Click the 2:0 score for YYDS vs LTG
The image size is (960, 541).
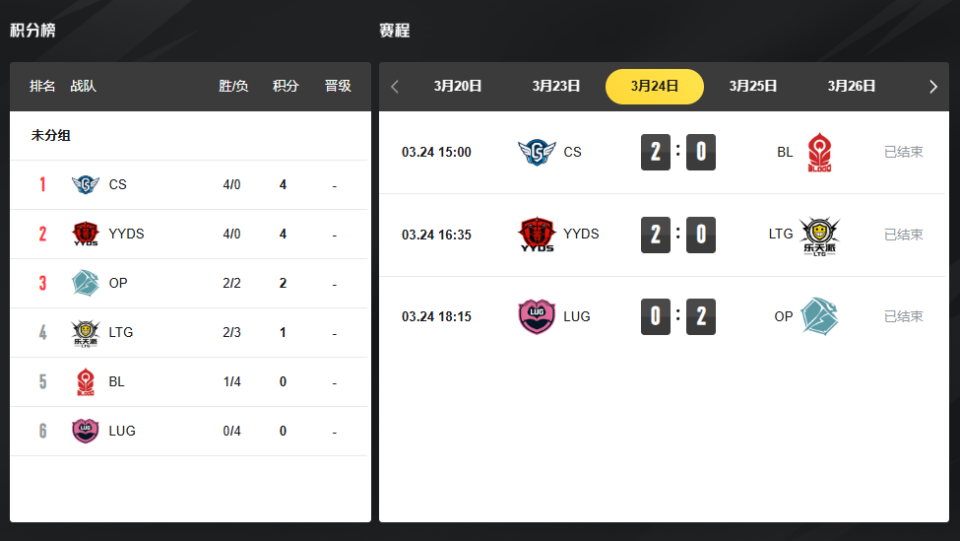tap(678, 235)
